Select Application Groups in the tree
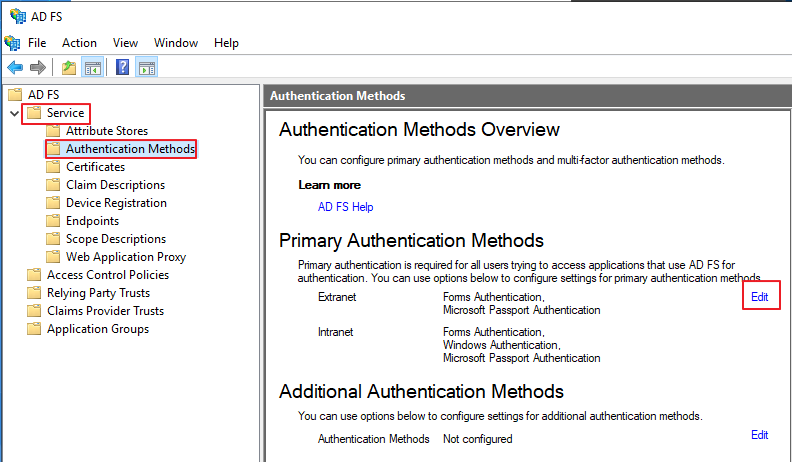The height and width of the screenshot is (462, 792). [98, 329]
